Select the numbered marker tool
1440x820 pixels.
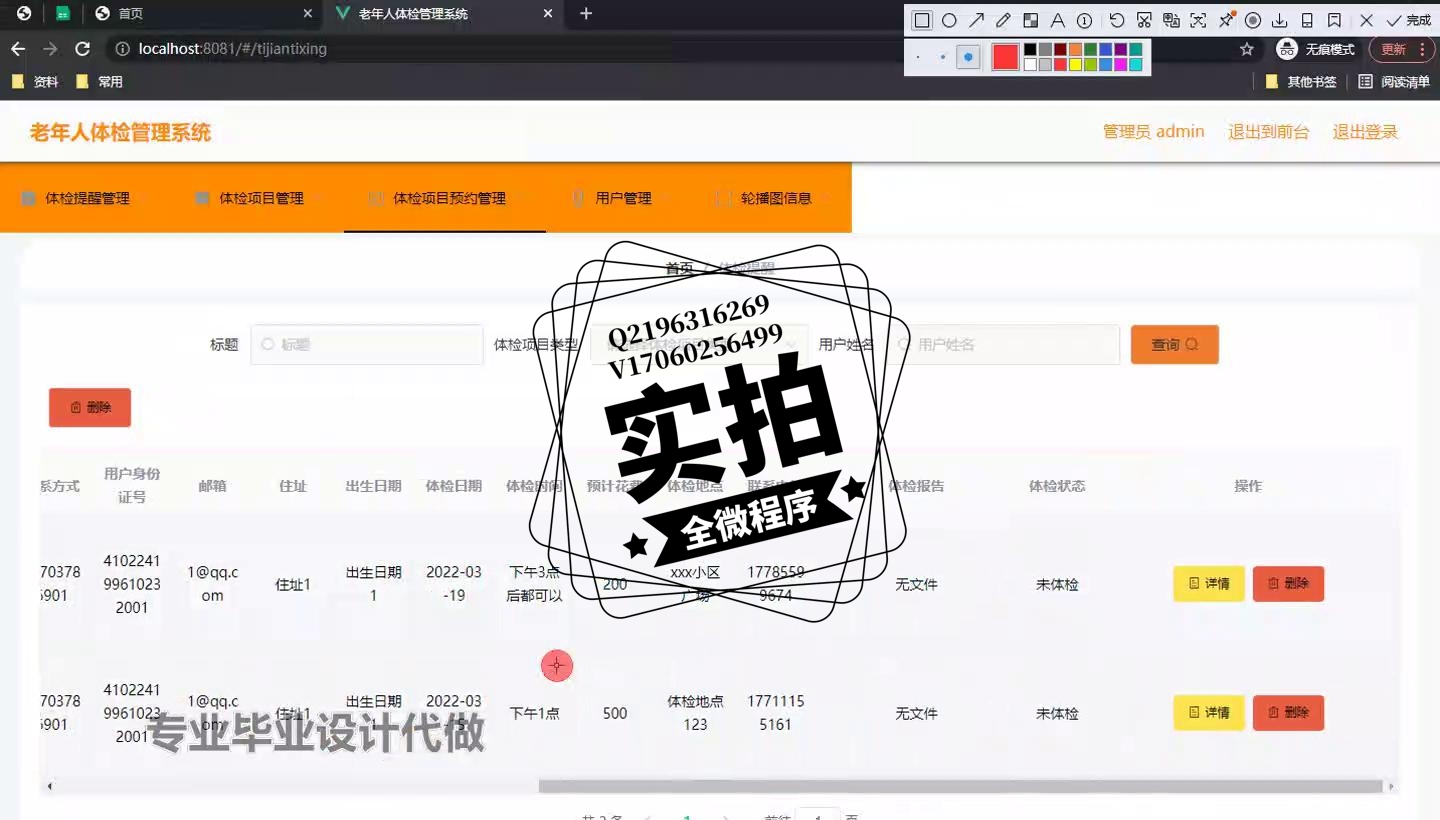pos(1084,20)
